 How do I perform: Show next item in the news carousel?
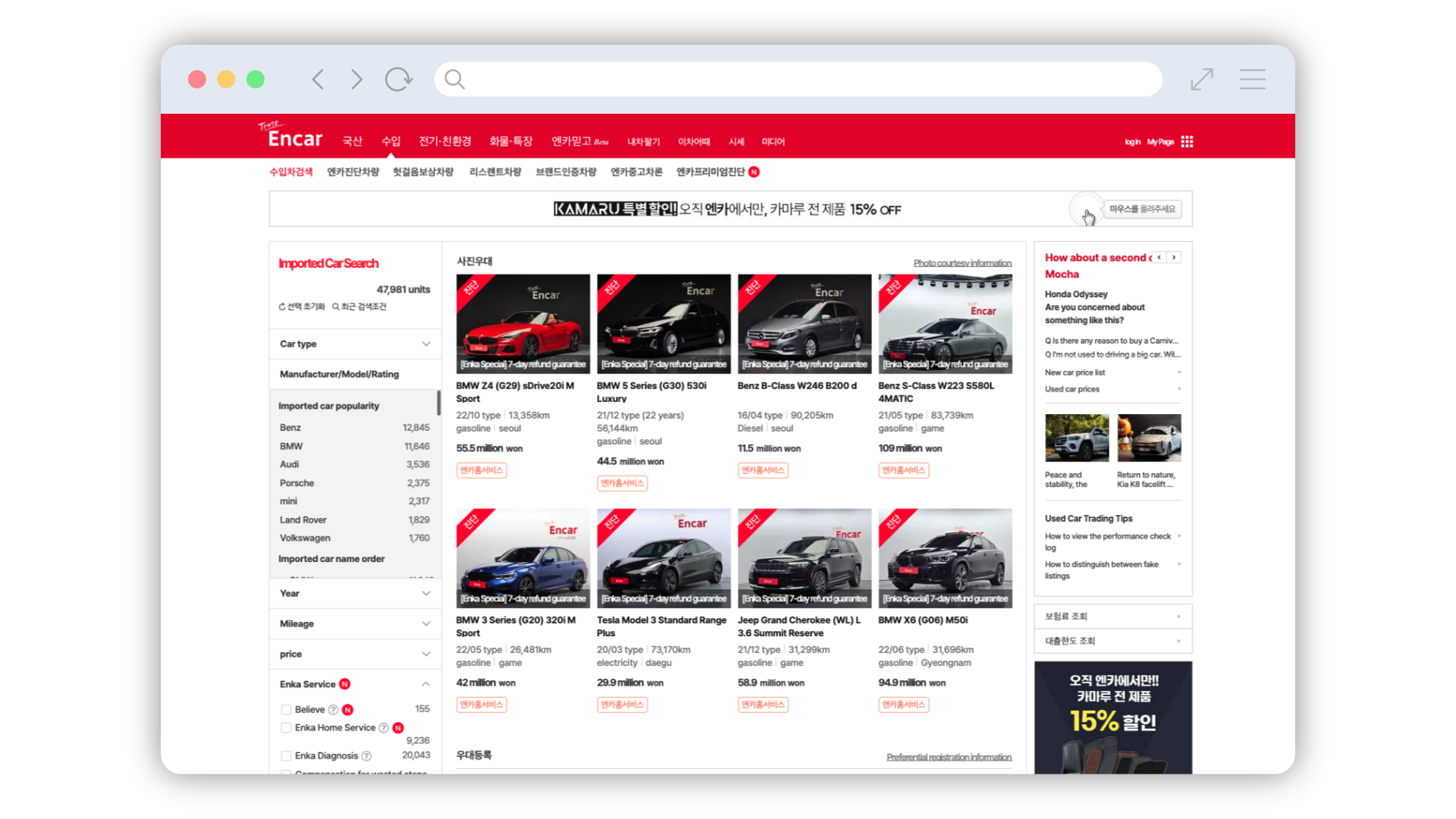[x=1174, y=257]
